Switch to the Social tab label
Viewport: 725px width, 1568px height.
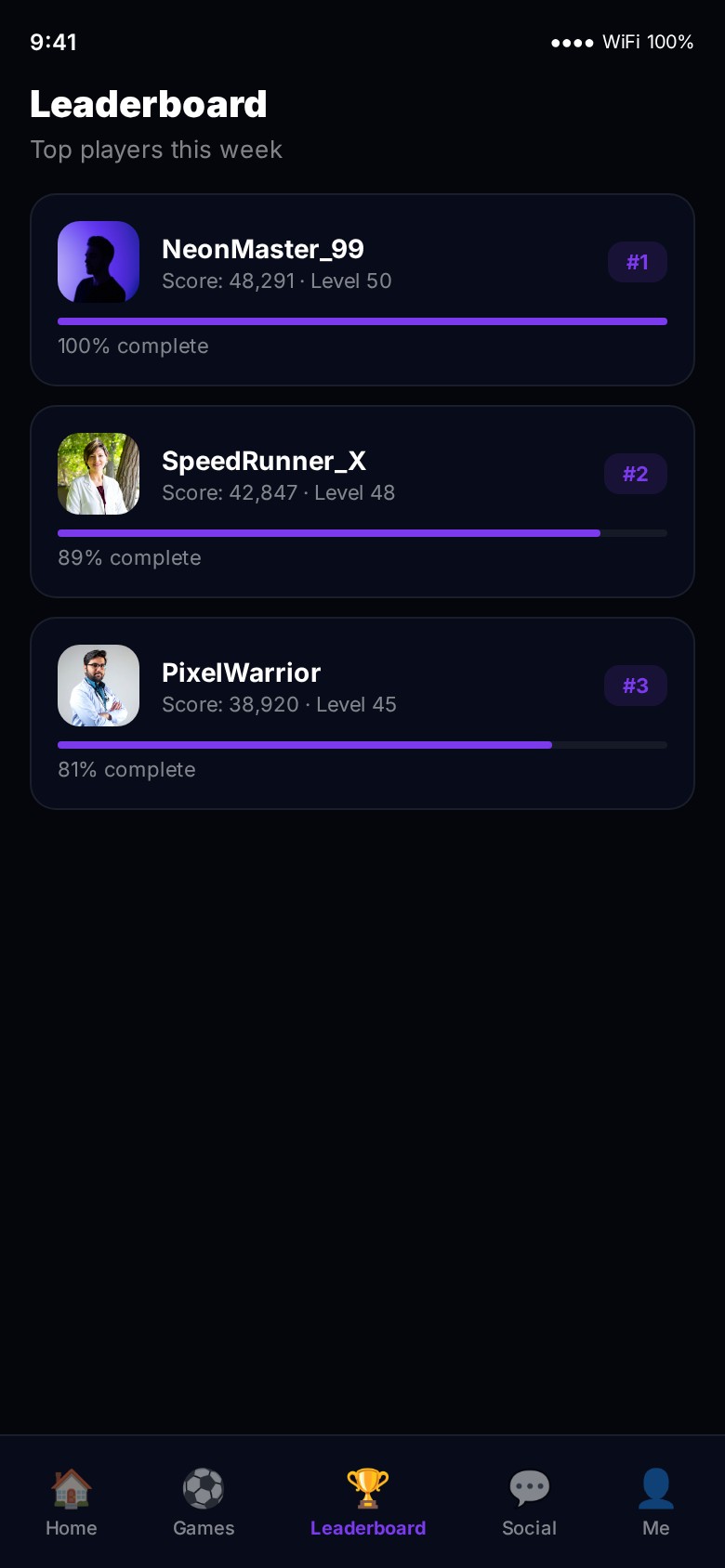(x=530, y=1528)
